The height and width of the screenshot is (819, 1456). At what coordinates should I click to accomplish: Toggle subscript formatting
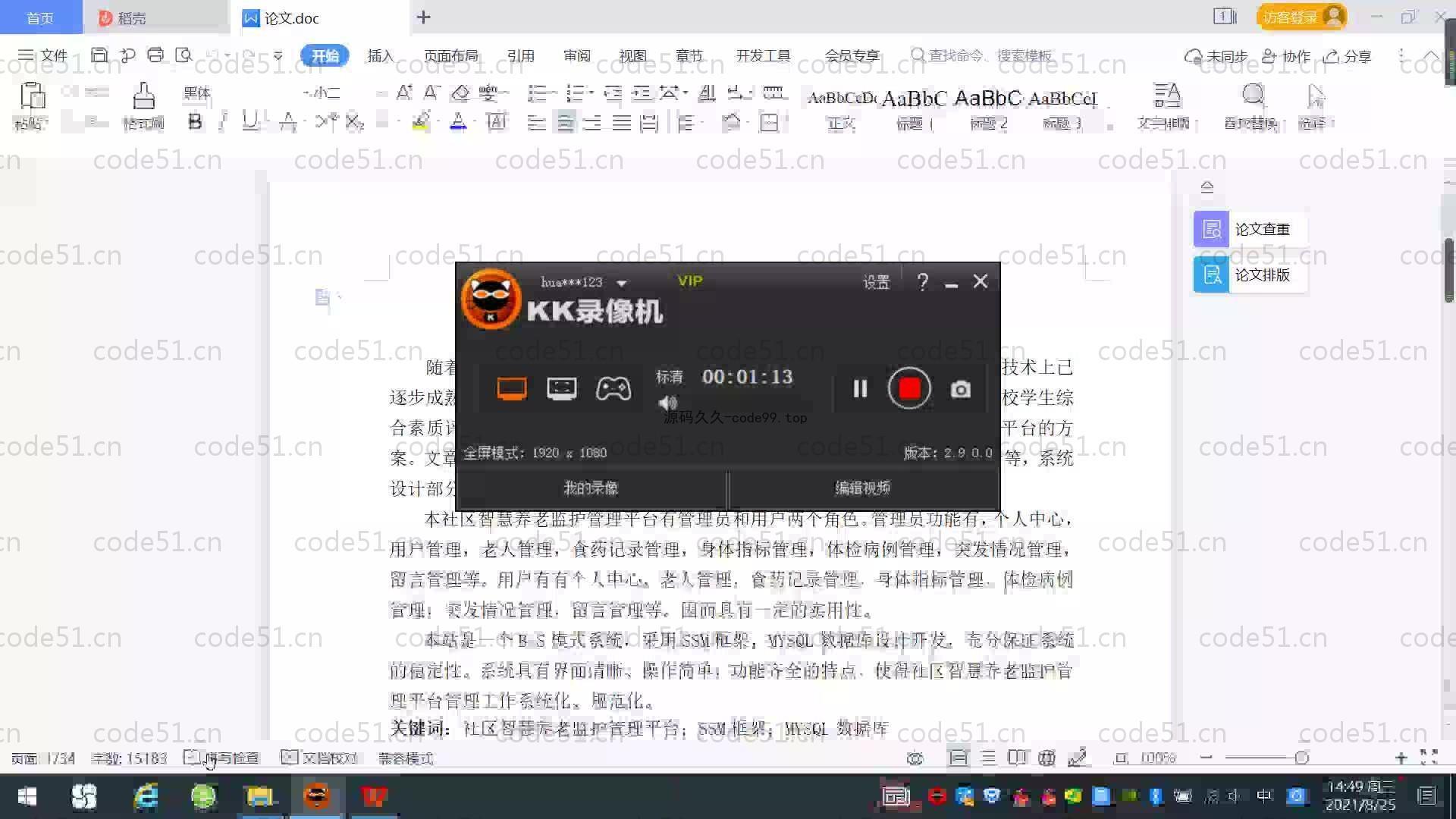[x=355, y=121]
